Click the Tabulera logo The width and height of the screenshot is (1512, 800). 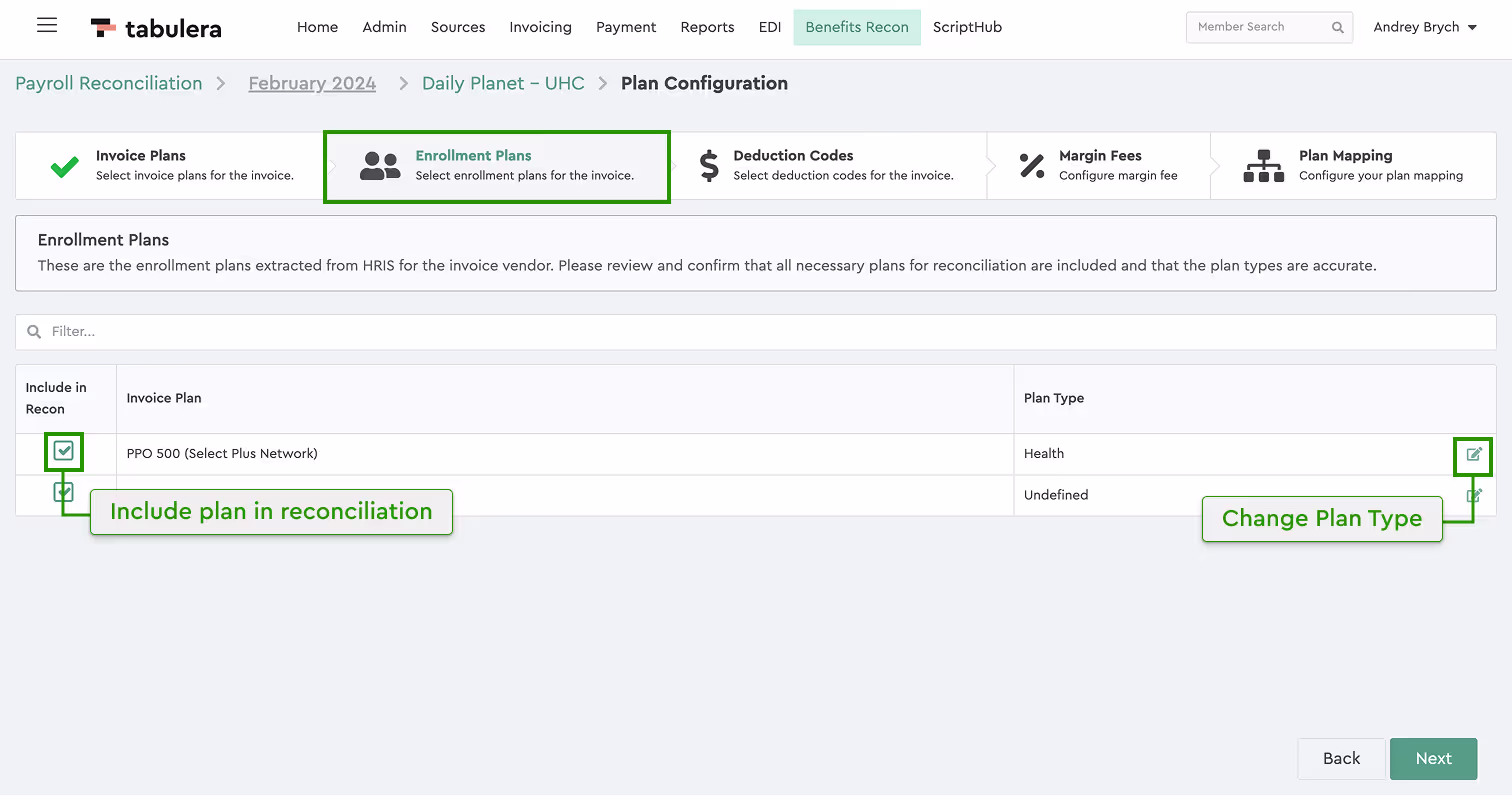(x=156, y=28)
